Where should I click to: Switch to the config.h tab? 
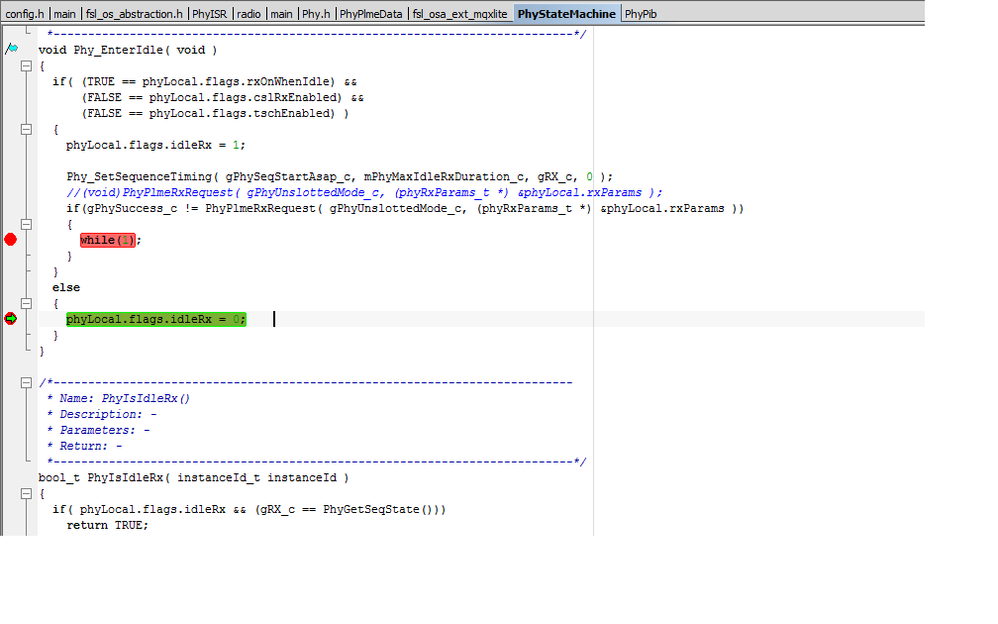pos(25,13)
